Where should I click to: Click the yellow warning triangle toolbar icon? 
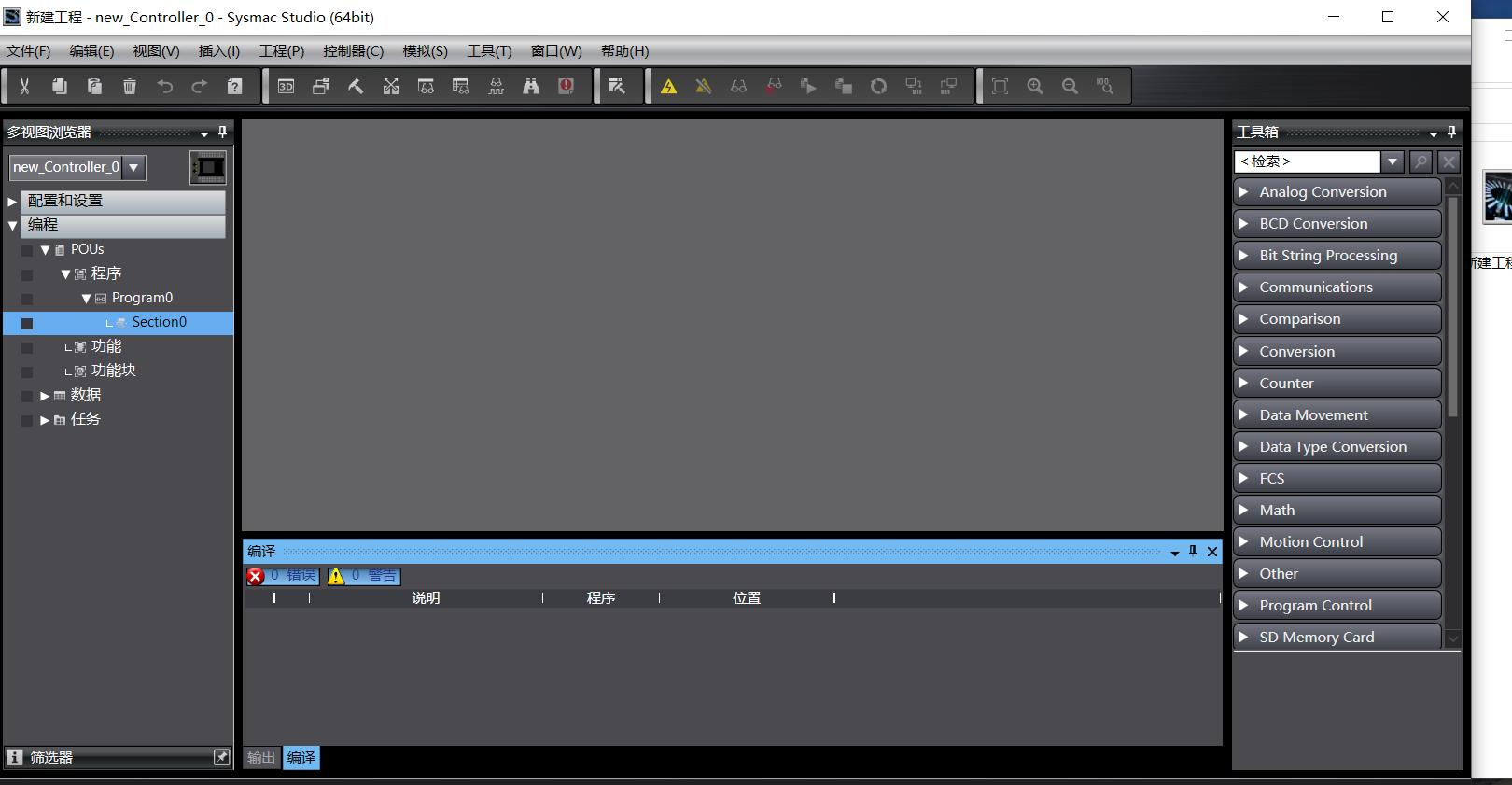(x=668, y=87)
